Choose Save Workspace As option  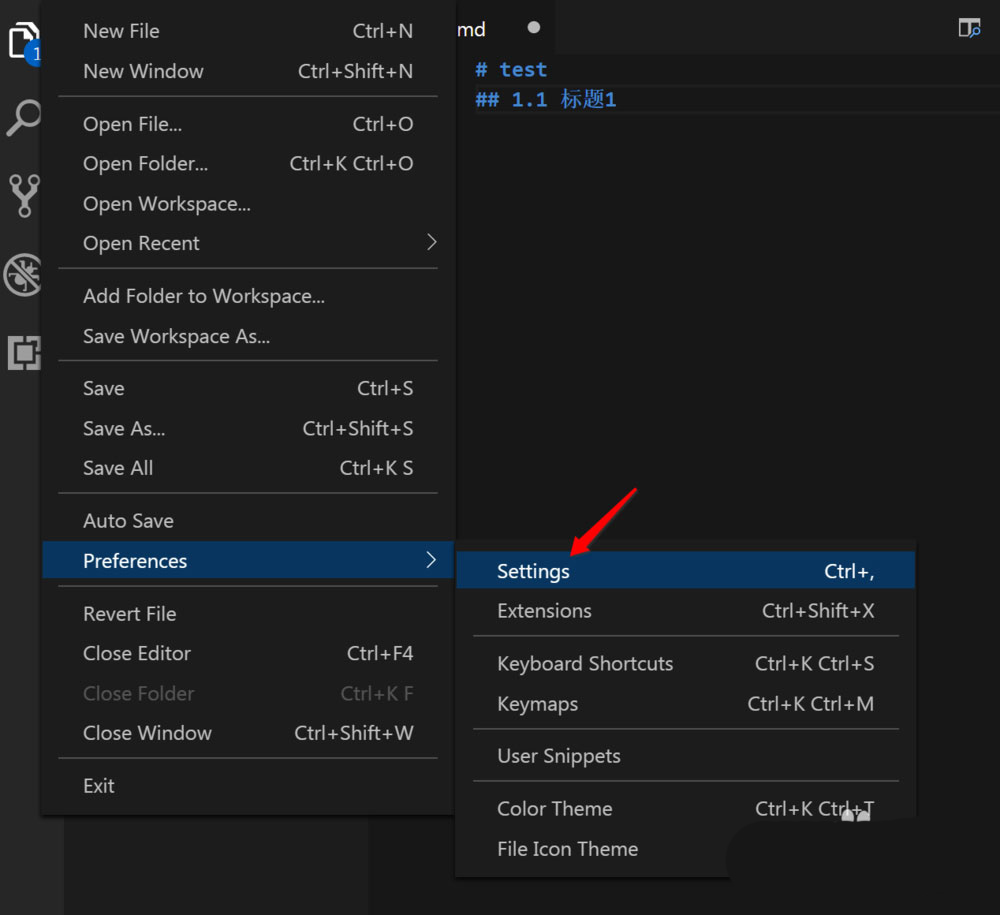[x=177, y=336]
